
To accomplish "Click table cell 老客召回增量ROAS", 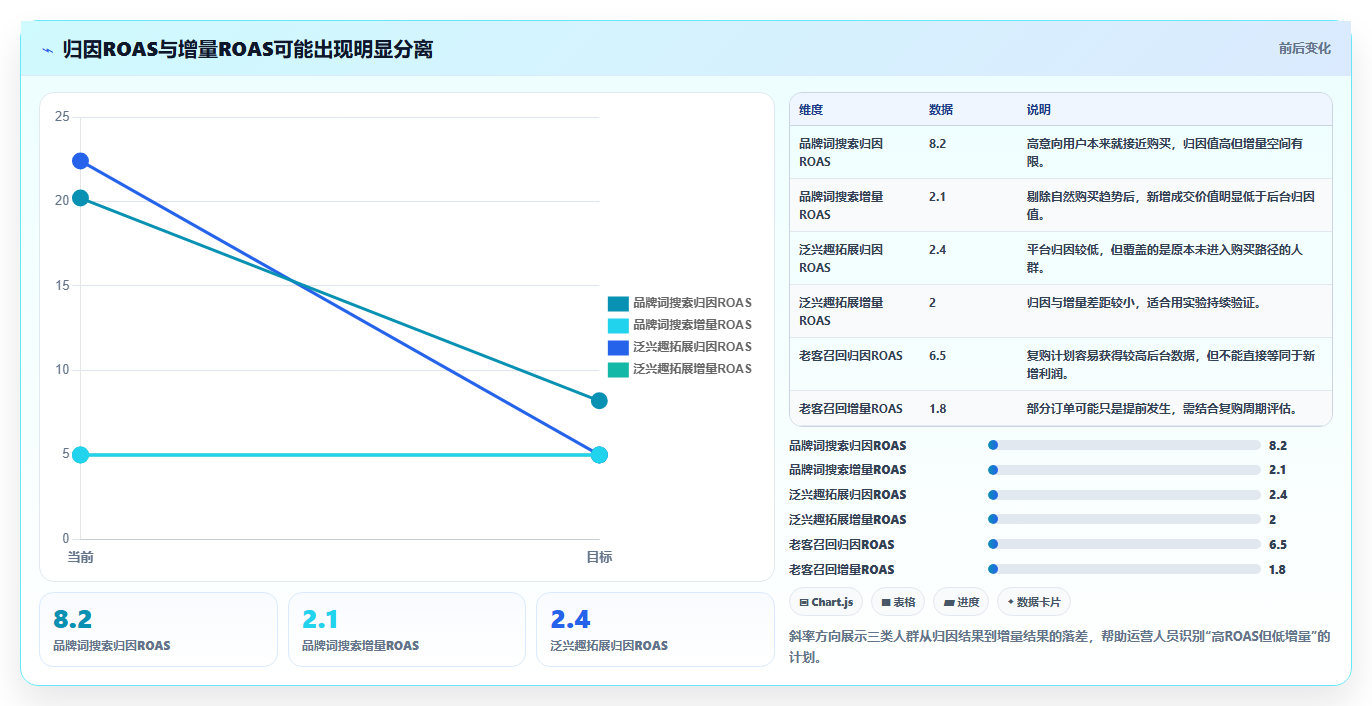I will [x=850, y=408].
